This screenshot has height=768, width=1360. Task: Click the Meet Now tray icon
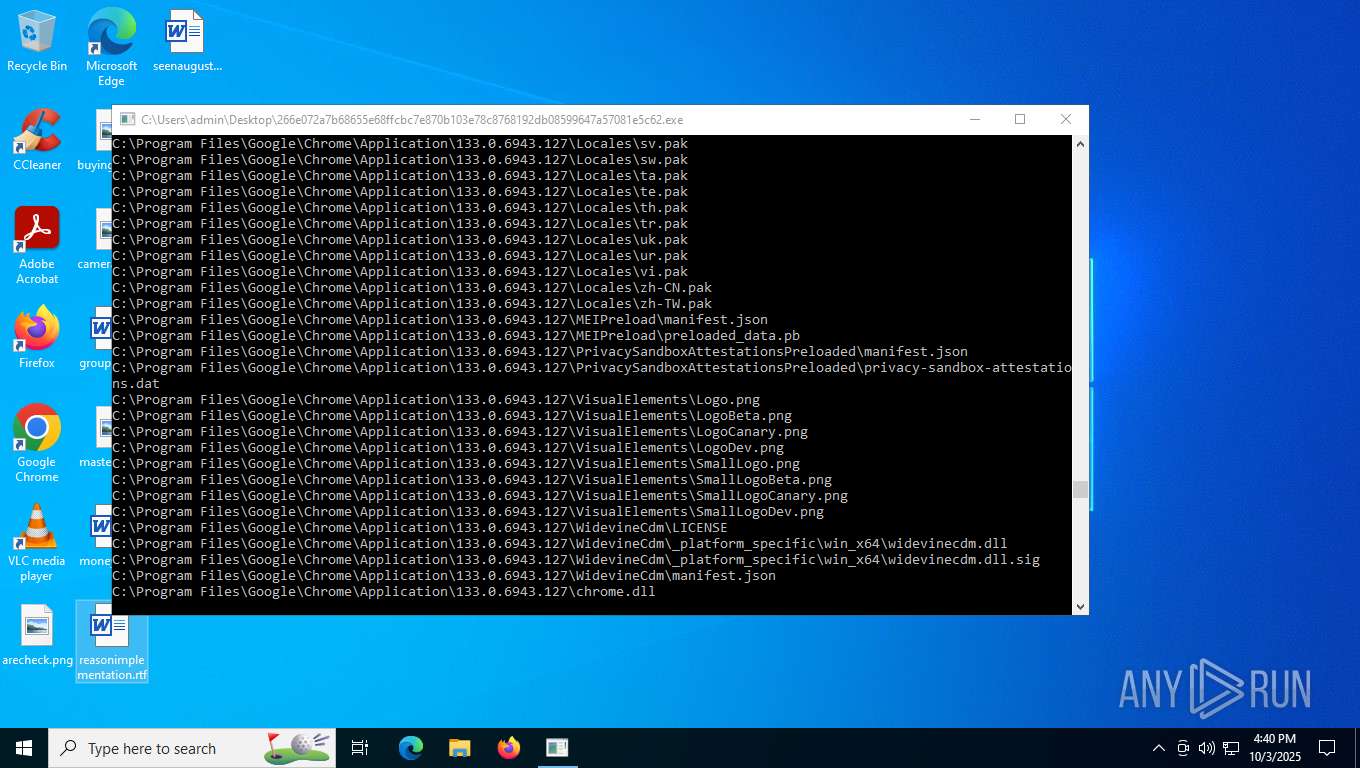pos(1183,748)
